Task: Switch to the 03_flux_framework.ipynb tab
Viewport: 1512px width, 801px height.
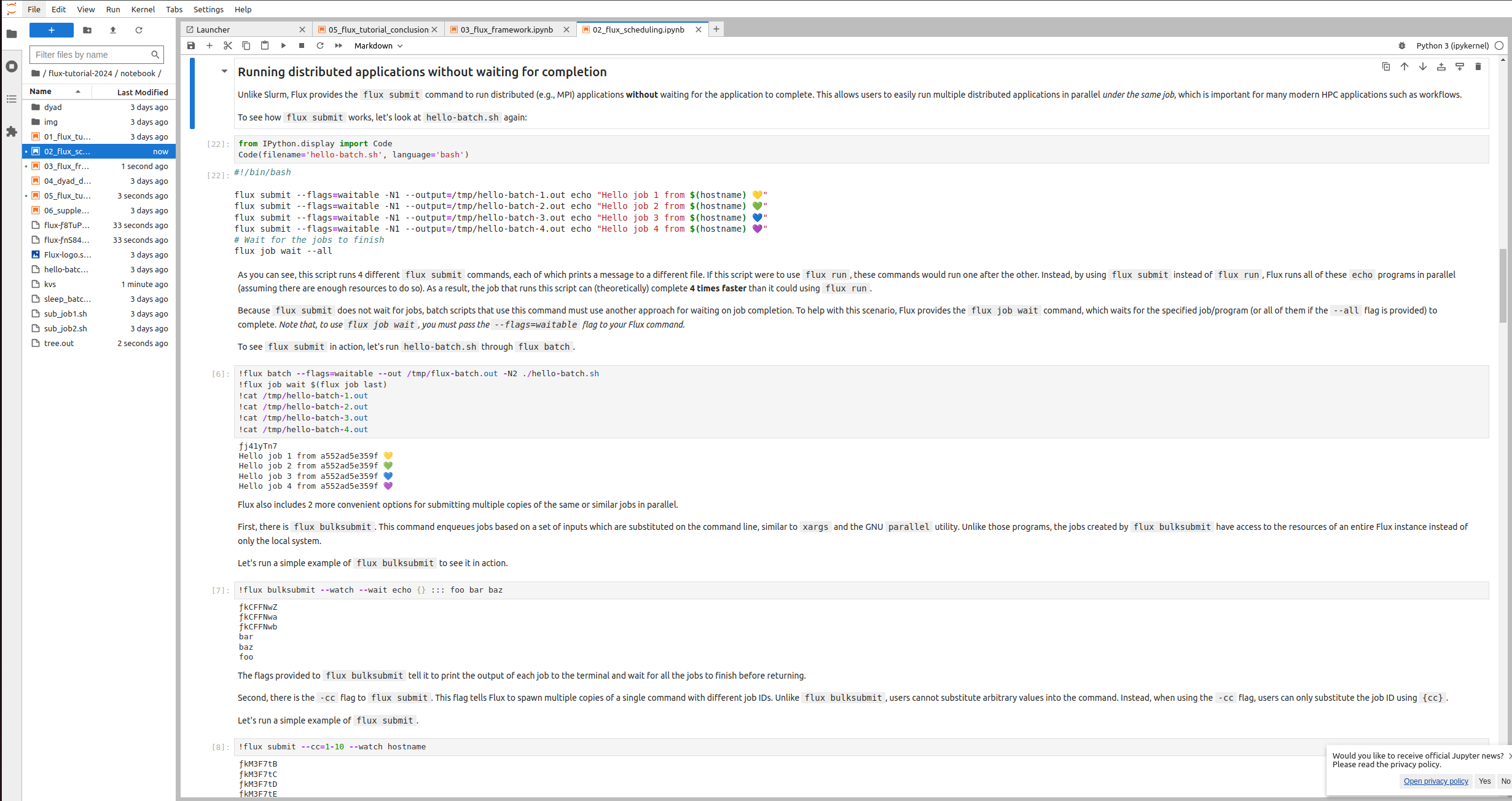Action: [x=507, y=30]
